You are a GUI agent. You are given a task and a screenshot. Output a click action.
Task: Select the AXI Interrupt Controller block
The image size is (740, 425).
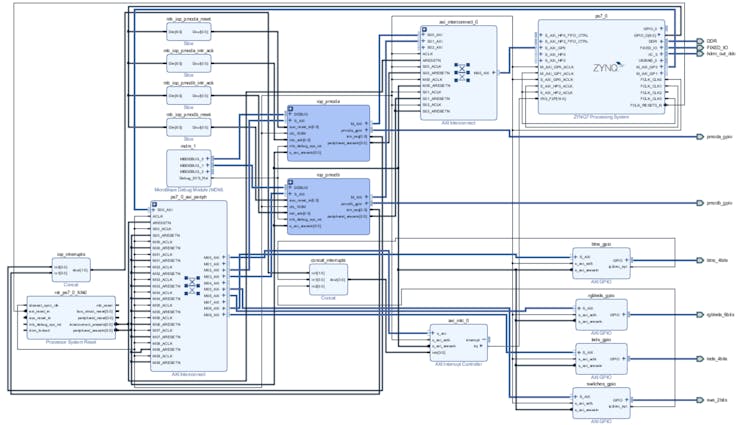click(x=458, y=343)
